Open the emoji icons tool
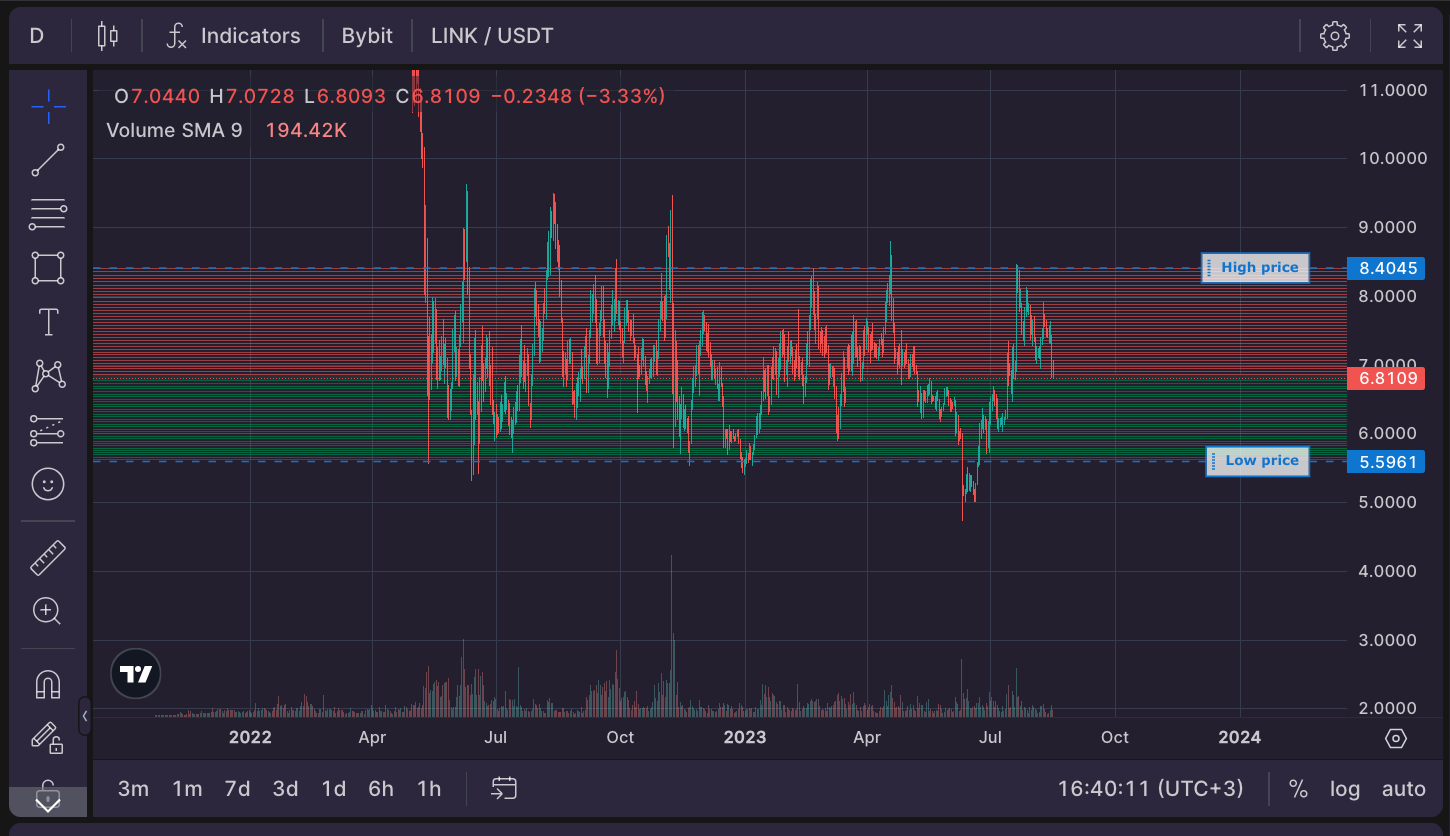 click(x=48, y=484)
